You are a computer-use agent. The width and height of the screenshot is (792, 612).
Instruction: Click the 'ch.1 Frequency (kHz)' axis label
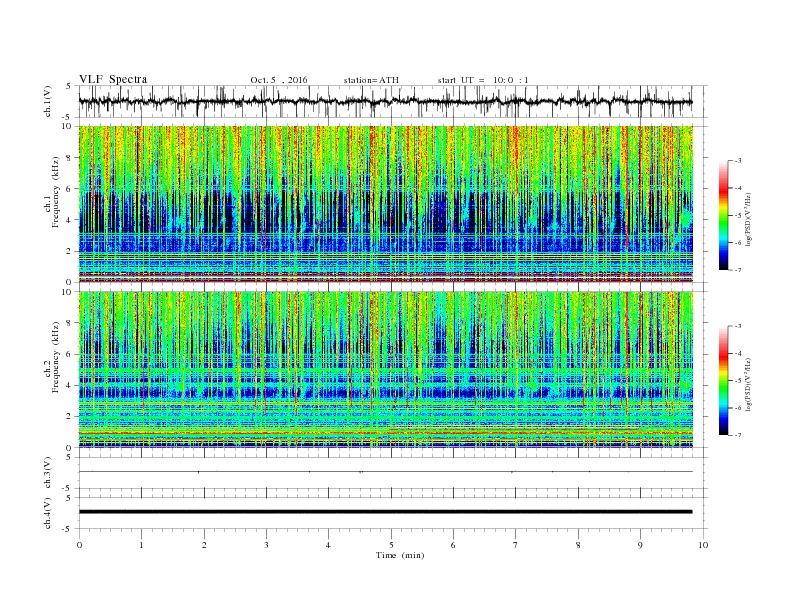[x=52, y=192]
